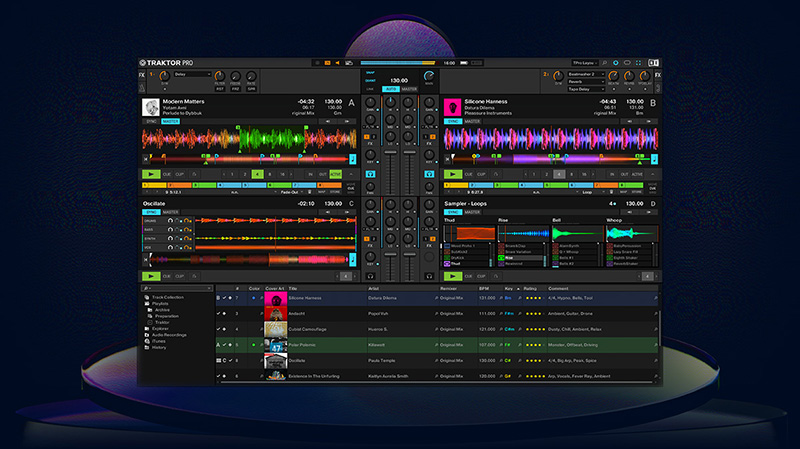Screen dimensions: 800x449
Task: Open preferences gear icon in header
Action: click(616, 63)
